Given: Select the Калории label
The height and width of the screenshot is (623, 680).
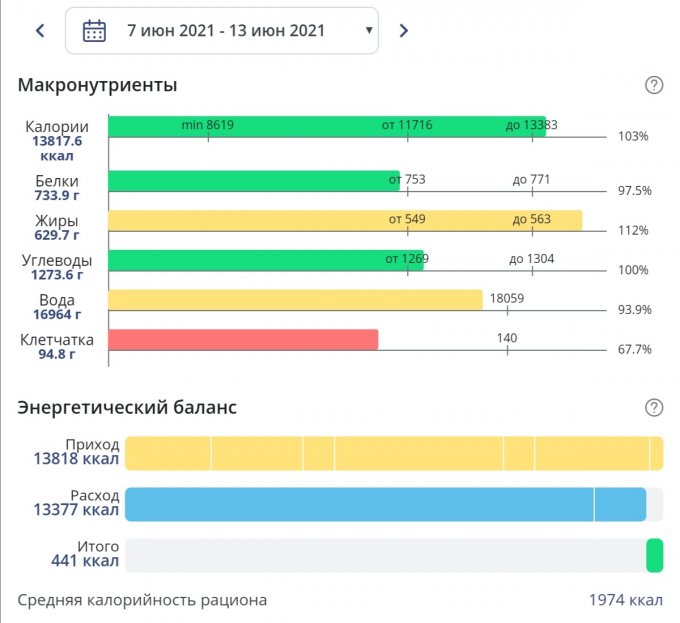Looking at the screenshot, I should coord(57,127).
